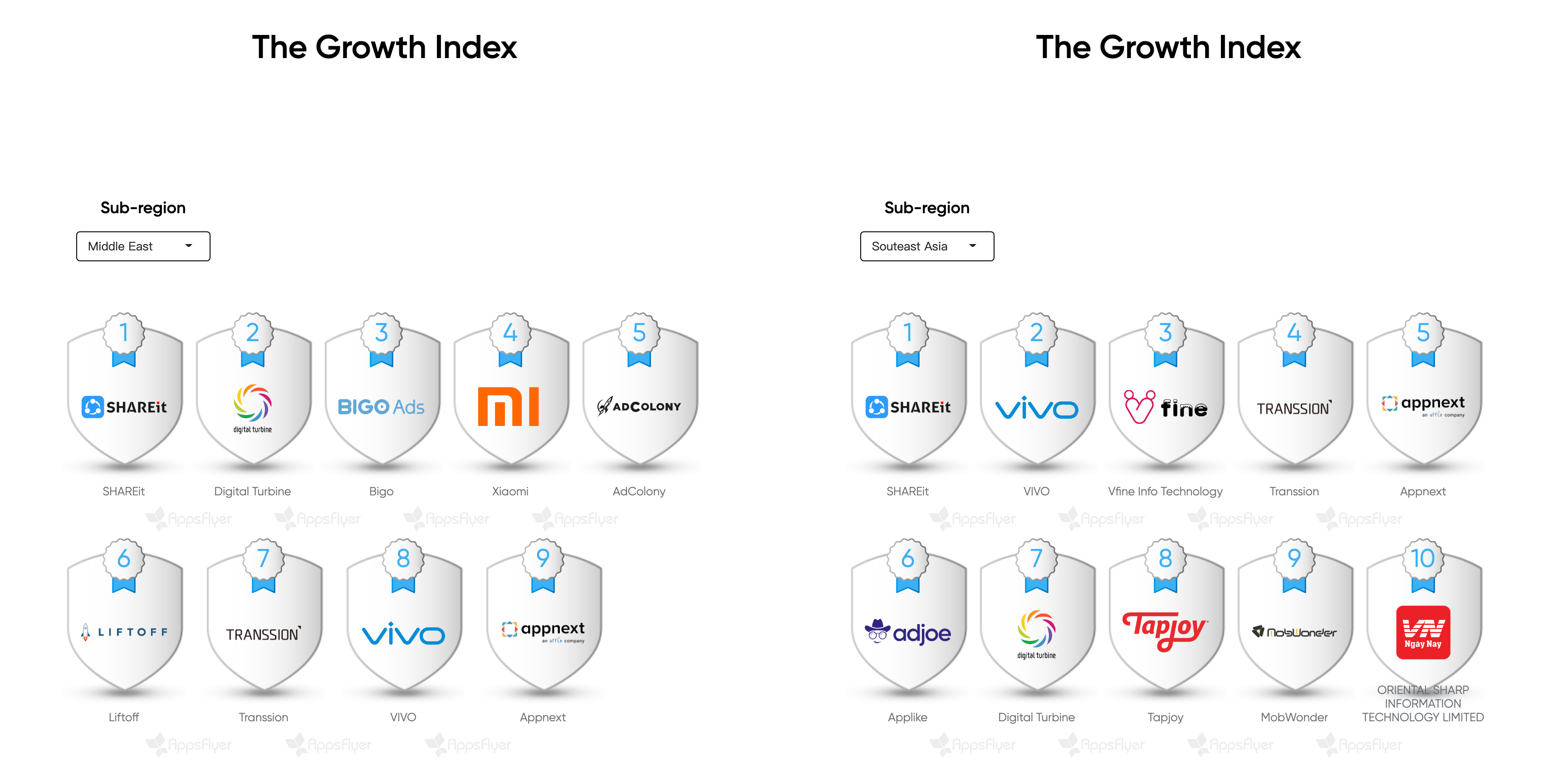Click the Xiaomi Mi logo badge
1568x763 pixels.
point(510,406)
